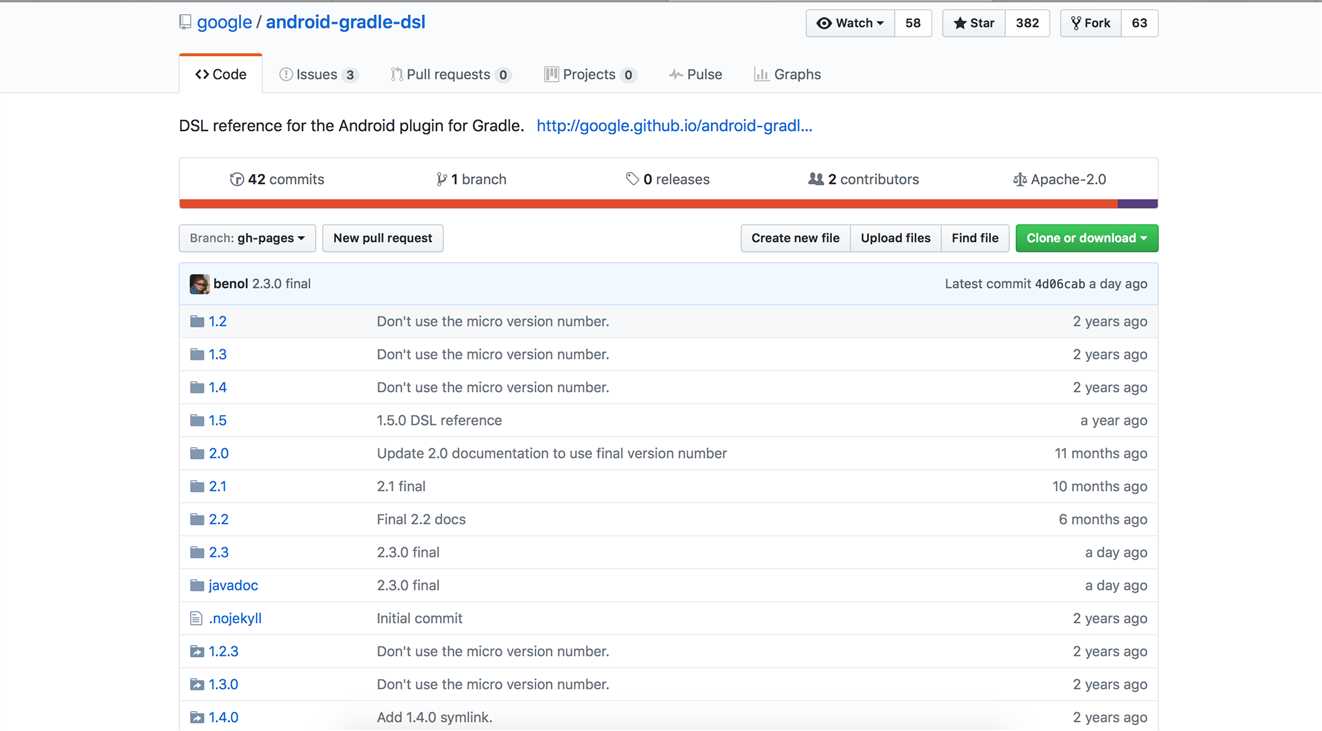The height and width of the screenshot is (731, 1322).
Task: Switch to the Pull requests tab
Action: coord(450,74)
